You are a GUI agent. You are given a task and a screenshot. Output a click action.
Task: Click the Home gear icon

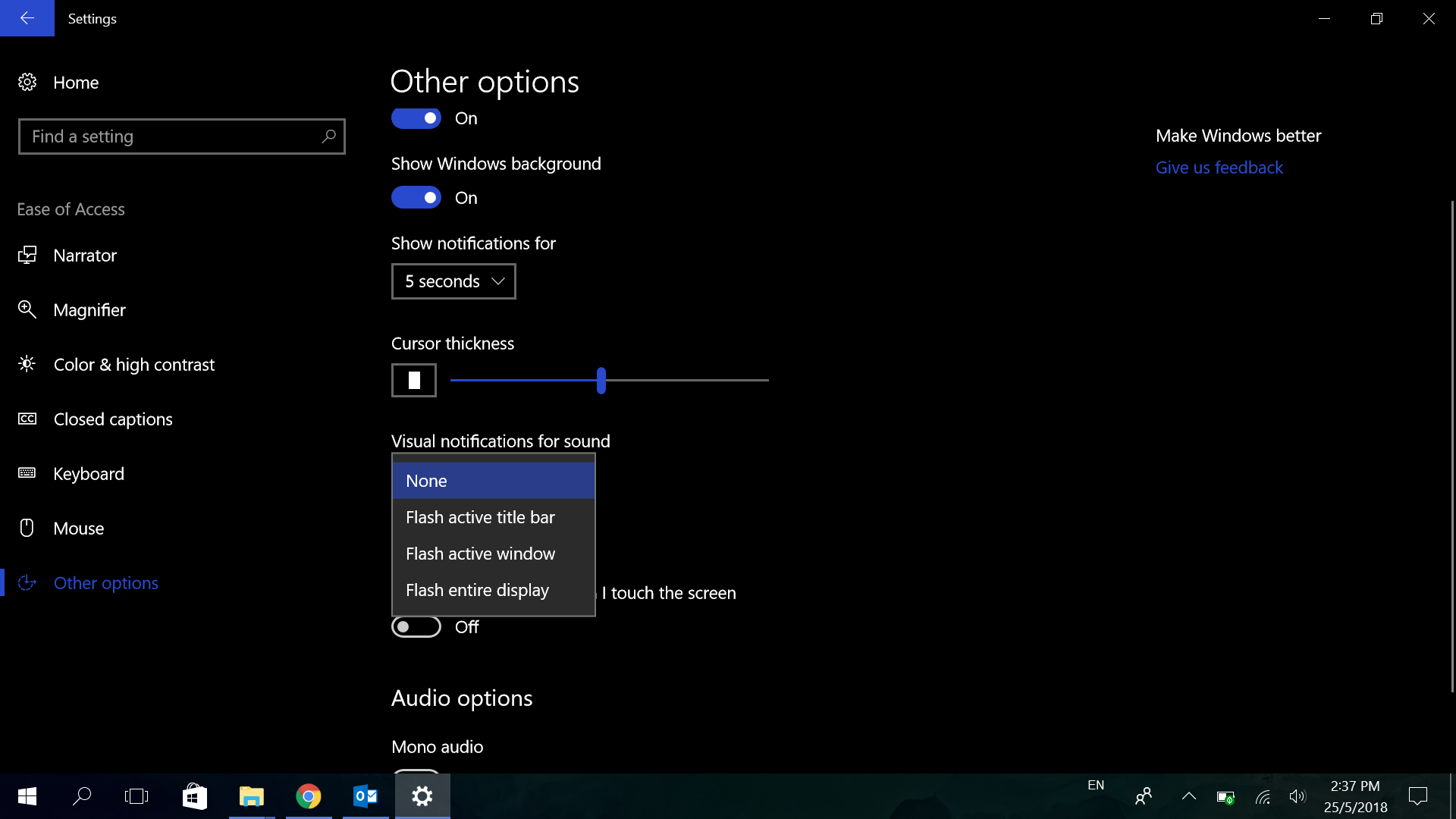27,82
